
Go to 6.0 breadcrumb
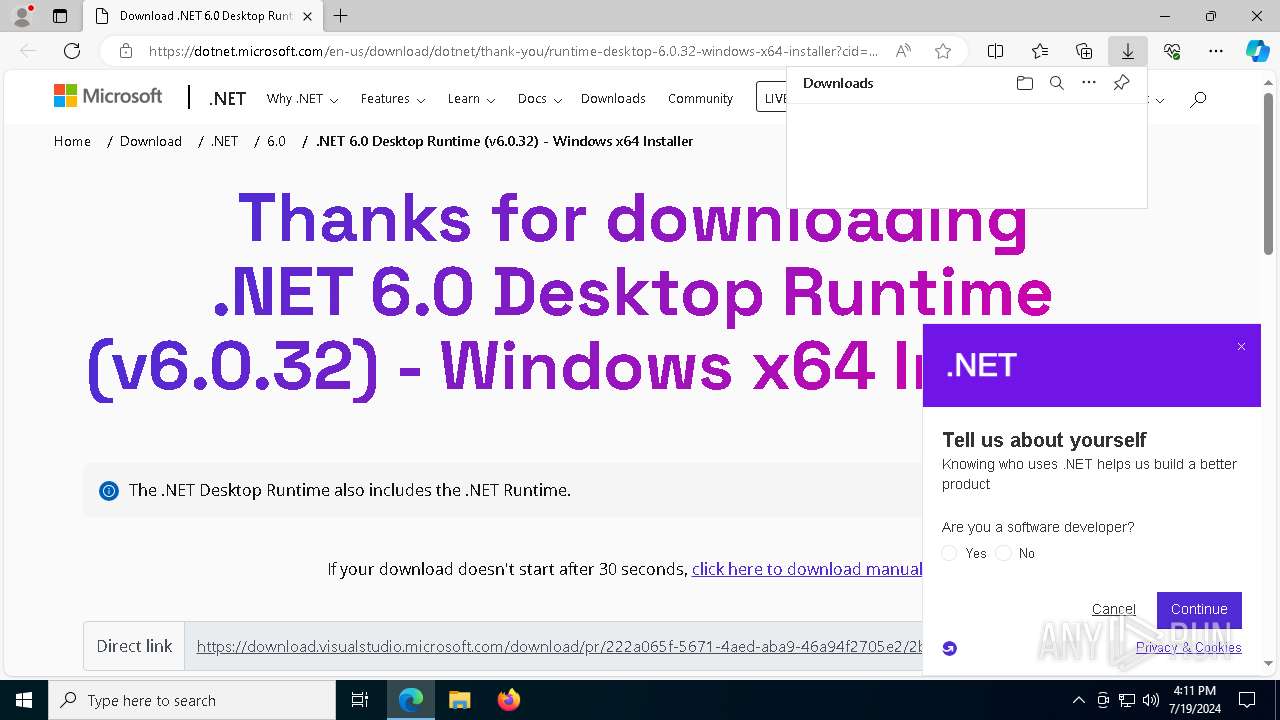click(276, 141)
